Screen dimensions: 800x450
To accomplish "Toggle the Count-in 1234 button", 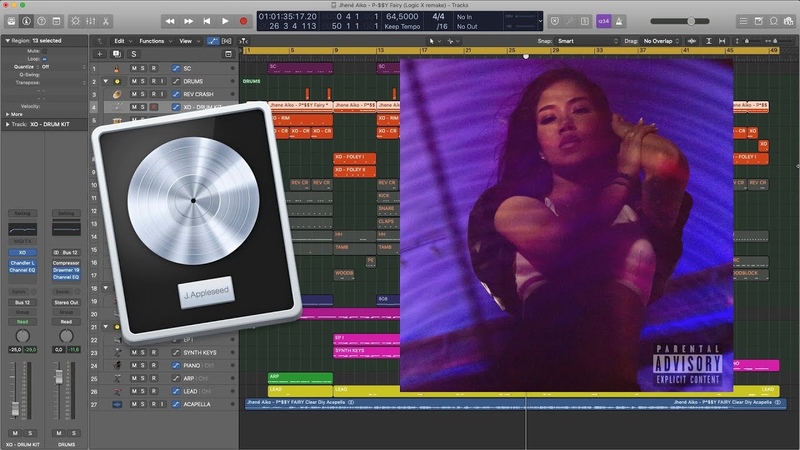I will (604, 21).
